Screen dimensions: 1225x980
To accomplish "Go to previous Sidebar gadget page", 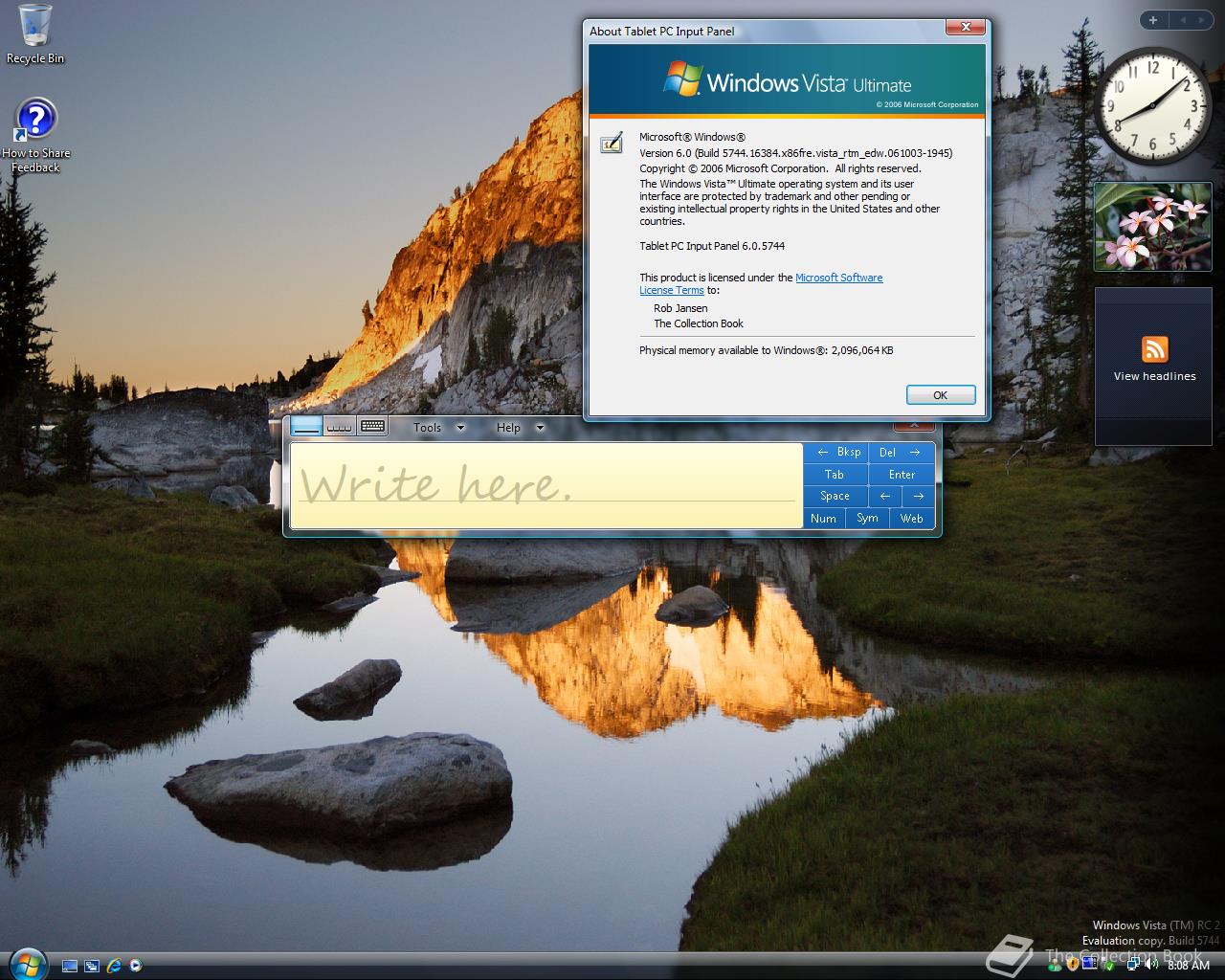I will [1182, 19].
